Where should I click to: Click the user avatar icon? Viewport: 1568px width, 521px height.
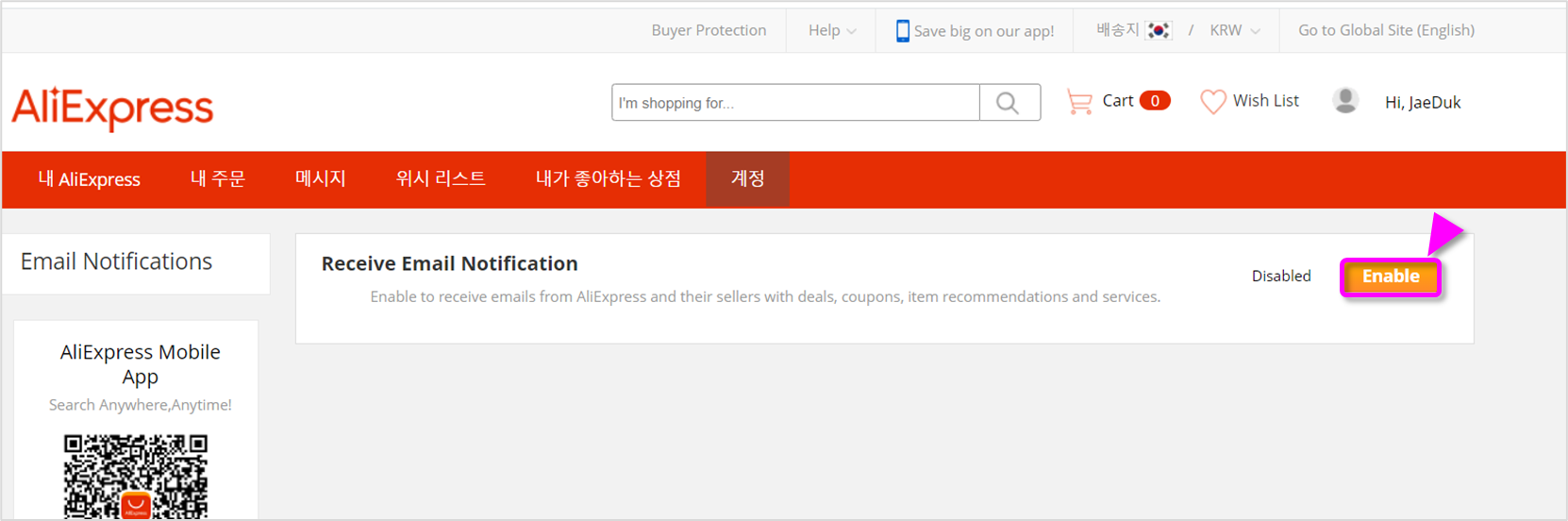point(1345,100)
